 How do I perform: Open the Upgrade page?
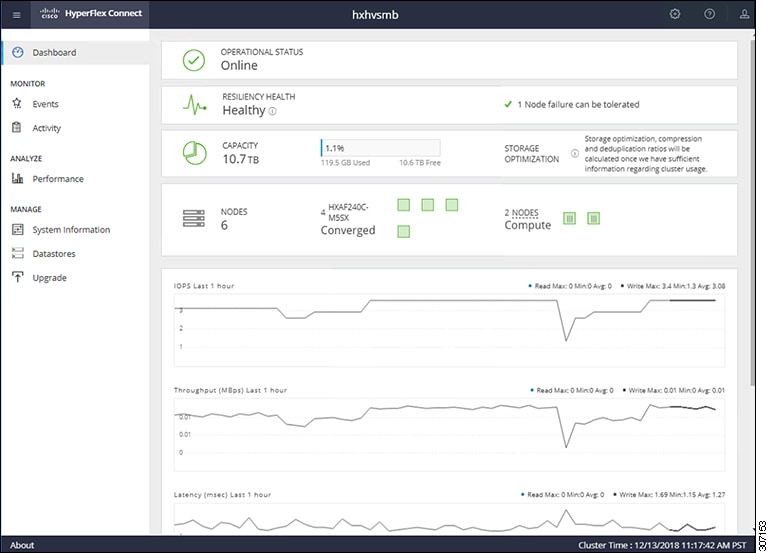click(49, 278)
